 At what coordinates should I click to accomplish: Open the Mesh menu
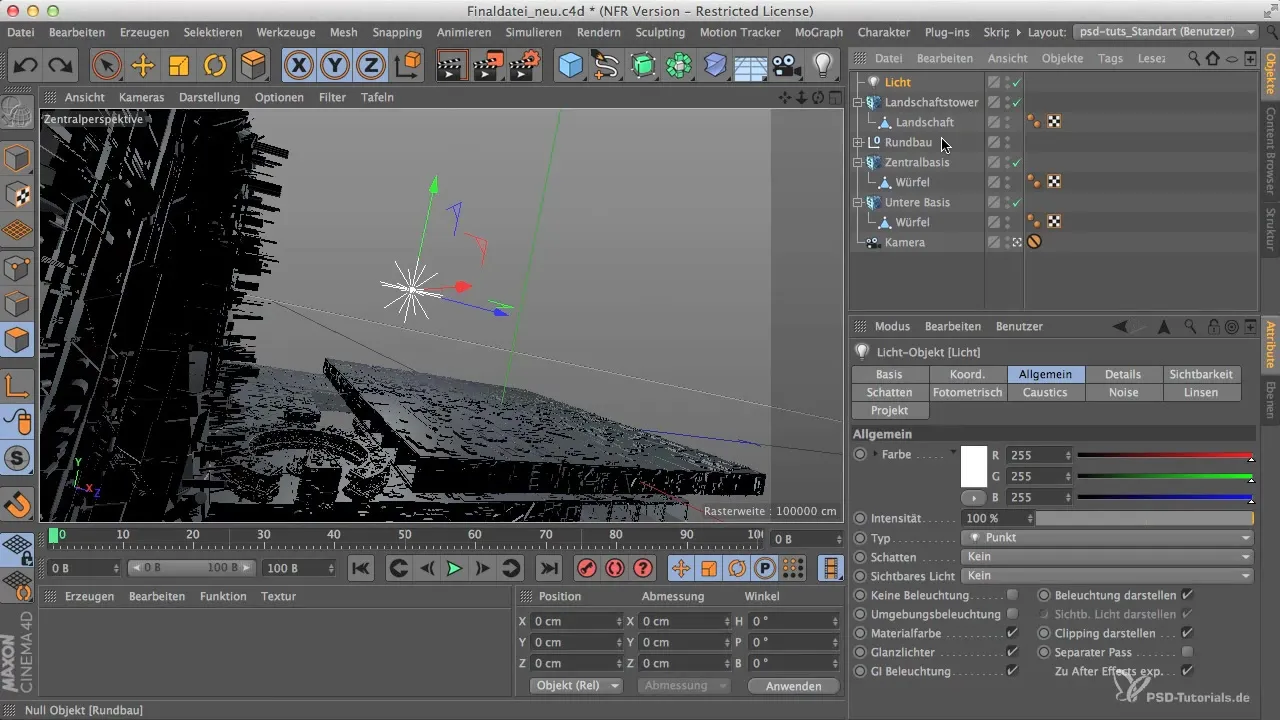(343, 32)
